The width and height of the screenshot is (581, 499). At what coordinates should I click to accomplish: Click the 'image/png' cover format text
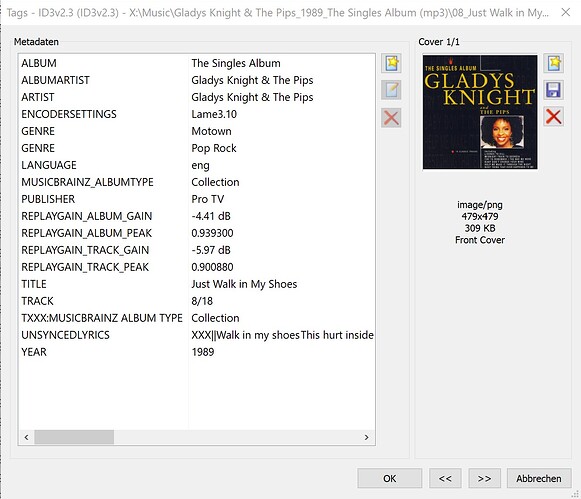(480, 205)
